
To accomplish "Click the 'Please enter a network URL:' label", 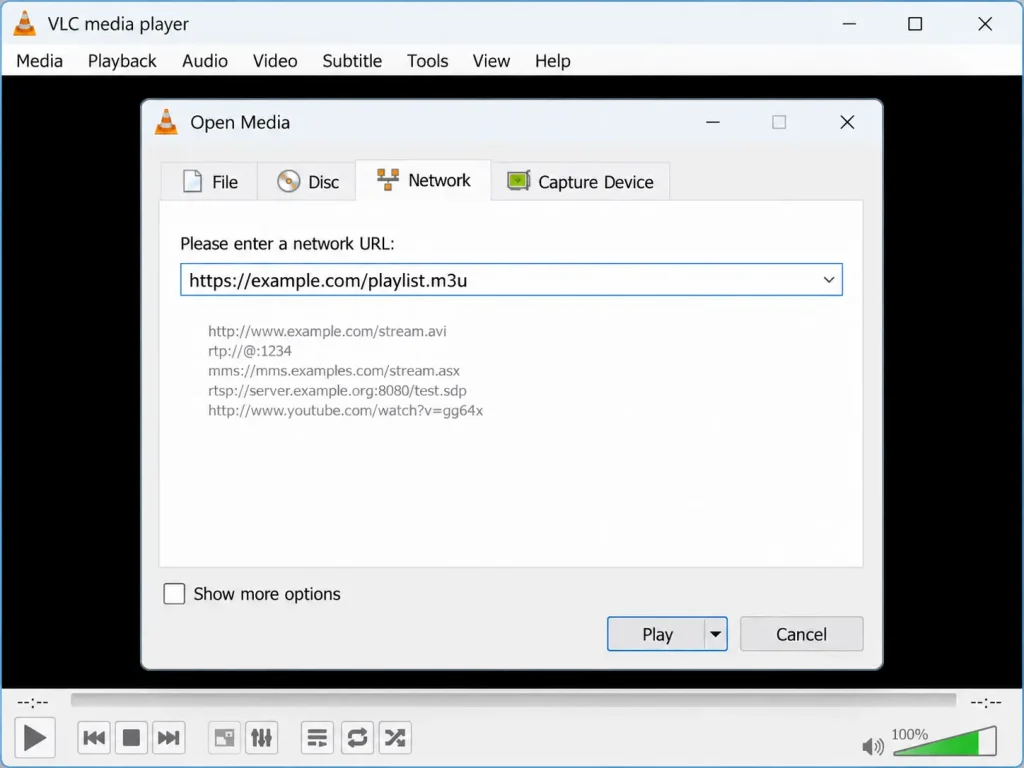I will point(287,244).
